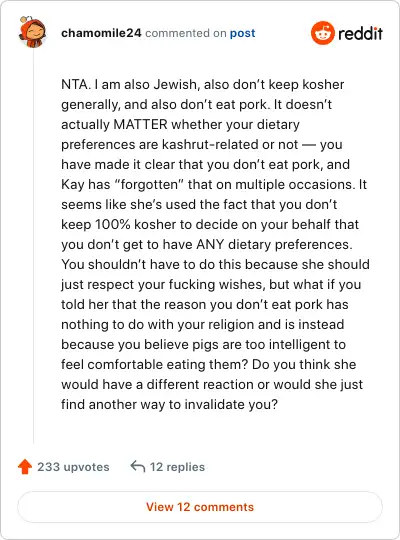Click the capitalized word ANY in comment
The width and height of the screenshot is (400, 540).
[x=210, y=244]
